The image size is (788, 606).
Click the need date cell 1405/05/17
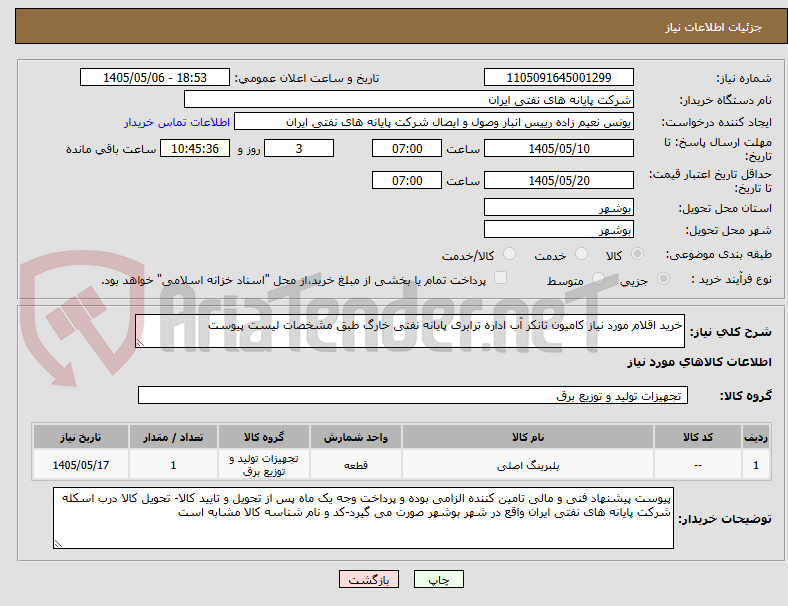(80, 465)
